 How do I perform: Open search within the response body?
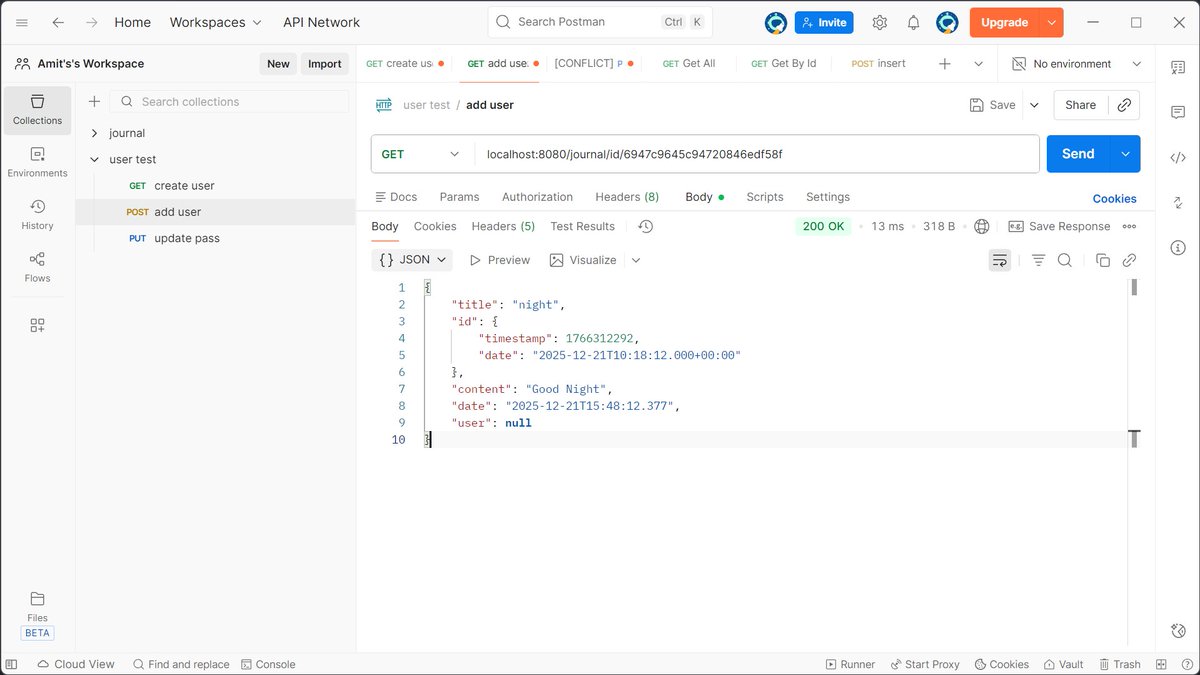pyautogui.click(x=1066, y=260)
